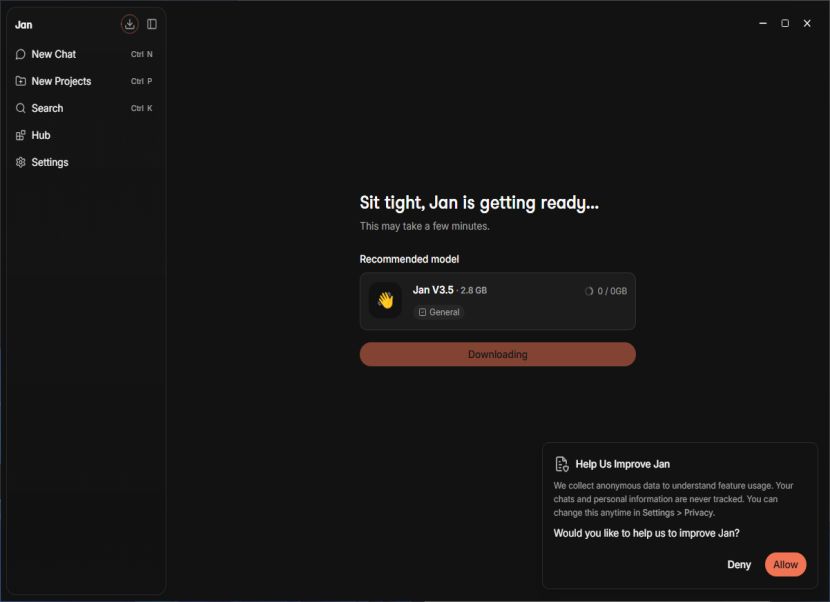
Task: Click 'Would you like to help us to improve Jan?'
Action: 646,533
